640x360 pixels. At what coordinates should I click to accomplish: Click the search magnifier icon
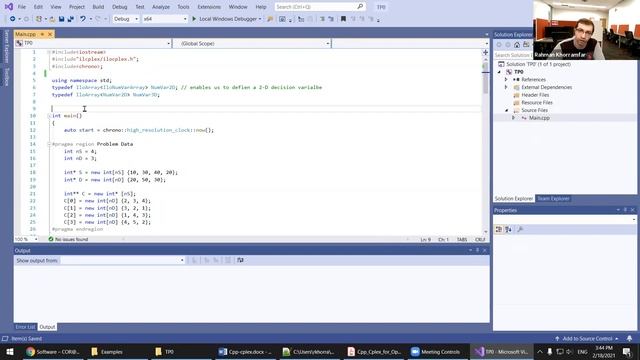coord(360,7)
